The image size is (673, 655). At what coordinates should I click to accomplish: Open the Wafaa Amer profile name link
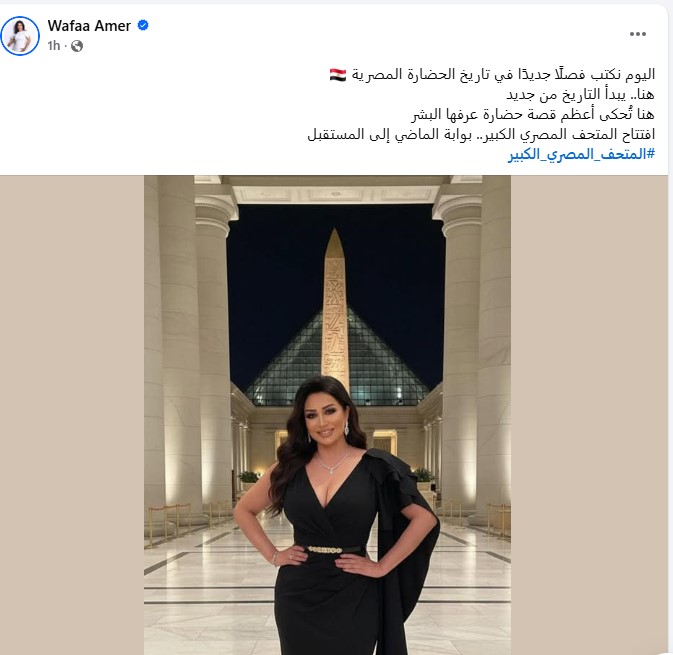[x=89, y=26]
